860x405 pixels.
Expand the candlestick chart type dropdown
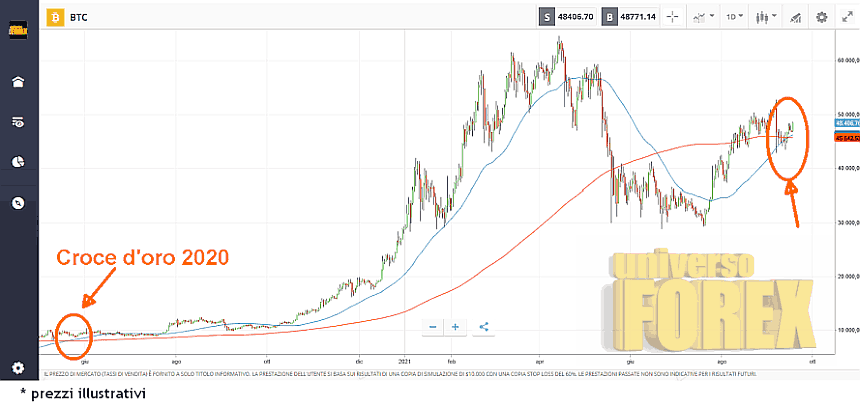point(766,17)
